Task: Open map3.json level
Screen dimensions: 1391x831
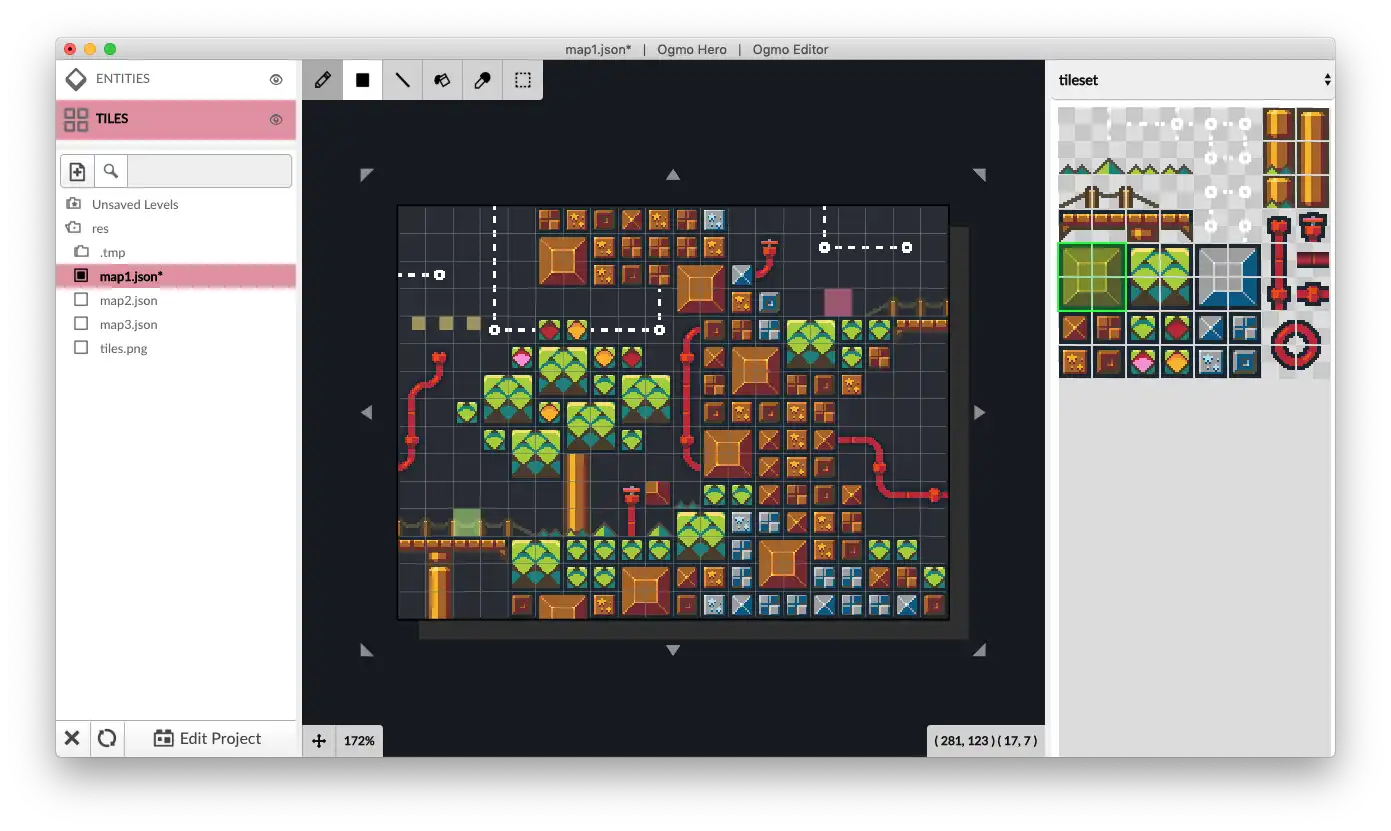Action: (176, 324)
